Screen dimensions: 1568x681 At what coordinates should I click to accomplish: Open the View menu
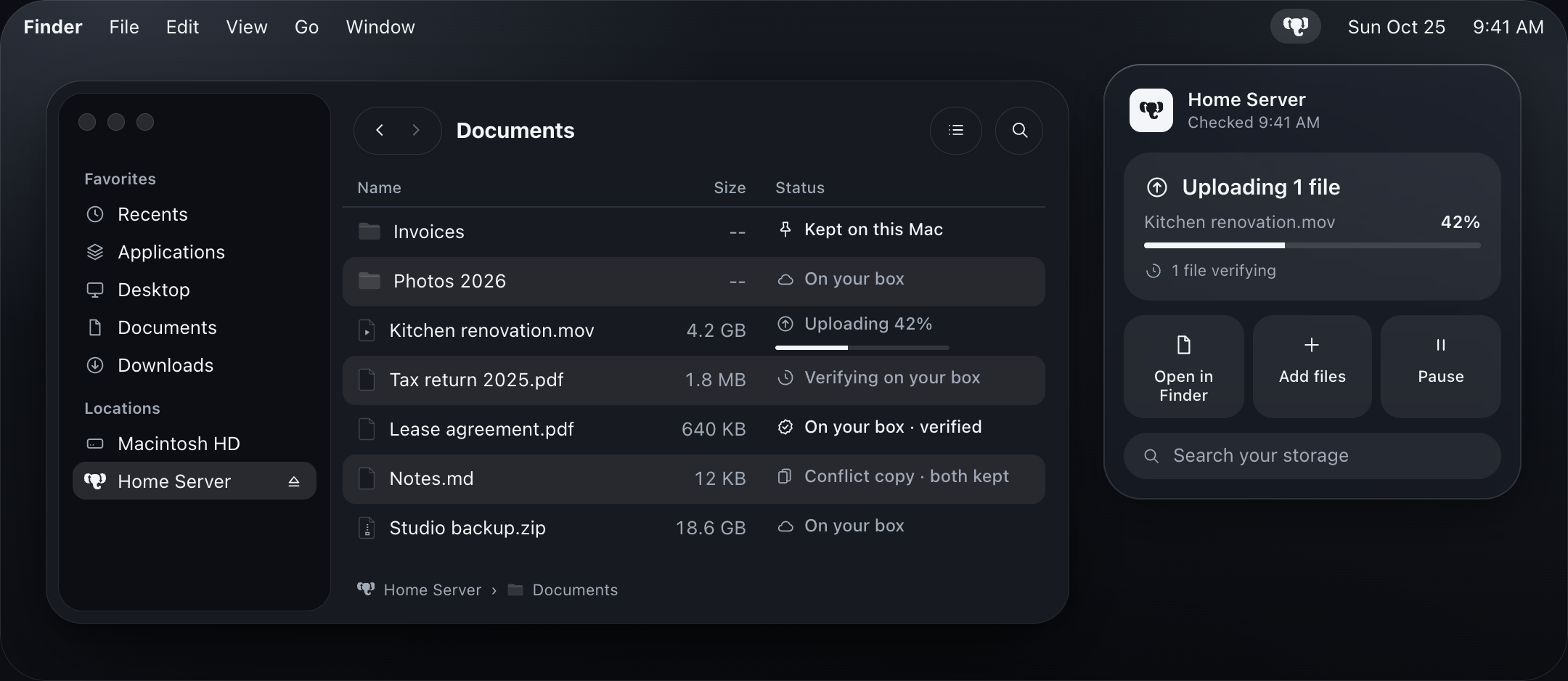pyautogui.click(x=247, y=27)
